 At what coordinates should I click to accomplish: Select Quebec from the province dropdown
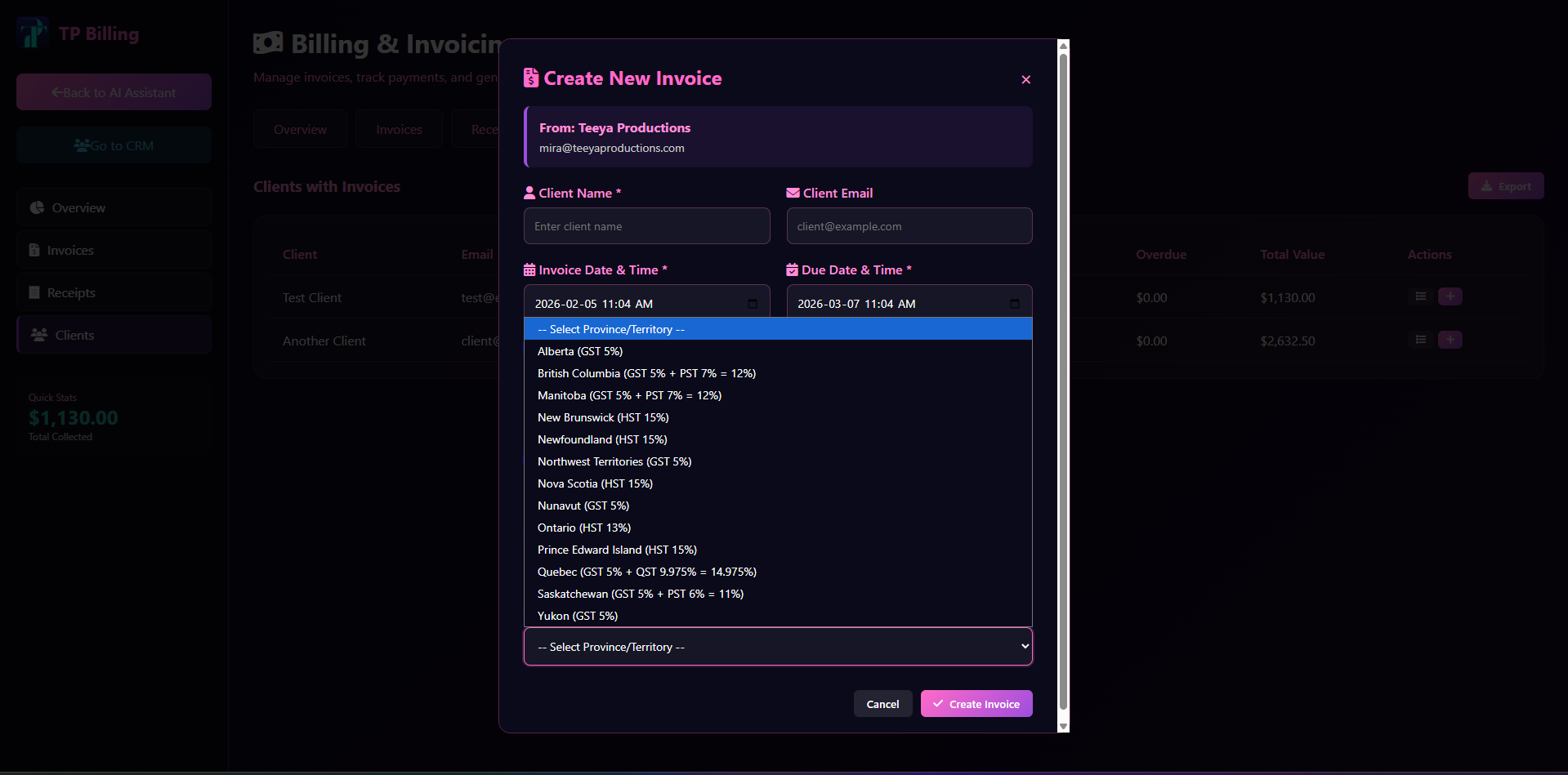pyautogui.click(x=646, y=572)
